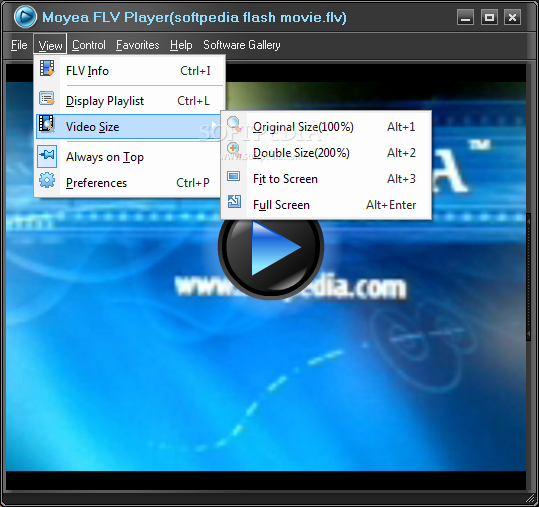Set video to Original Size(100%)
539x507 pixels.
[x=326, y=127]
